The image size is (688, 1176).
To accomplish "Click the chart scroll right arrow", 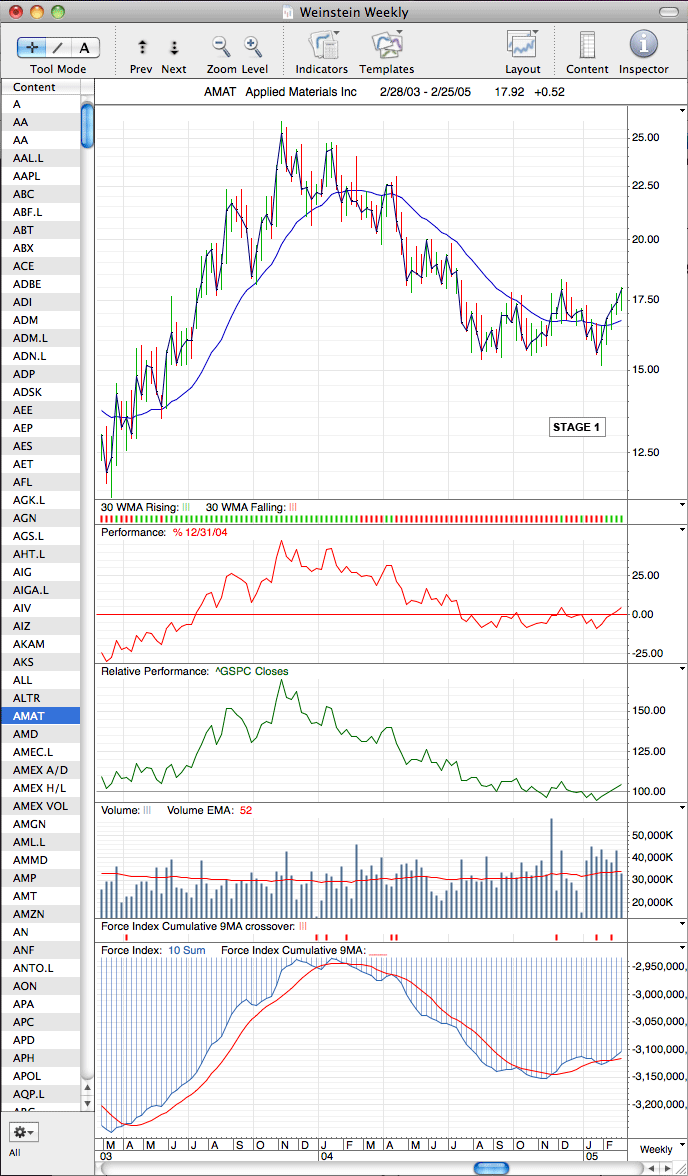I will 668,1168.
